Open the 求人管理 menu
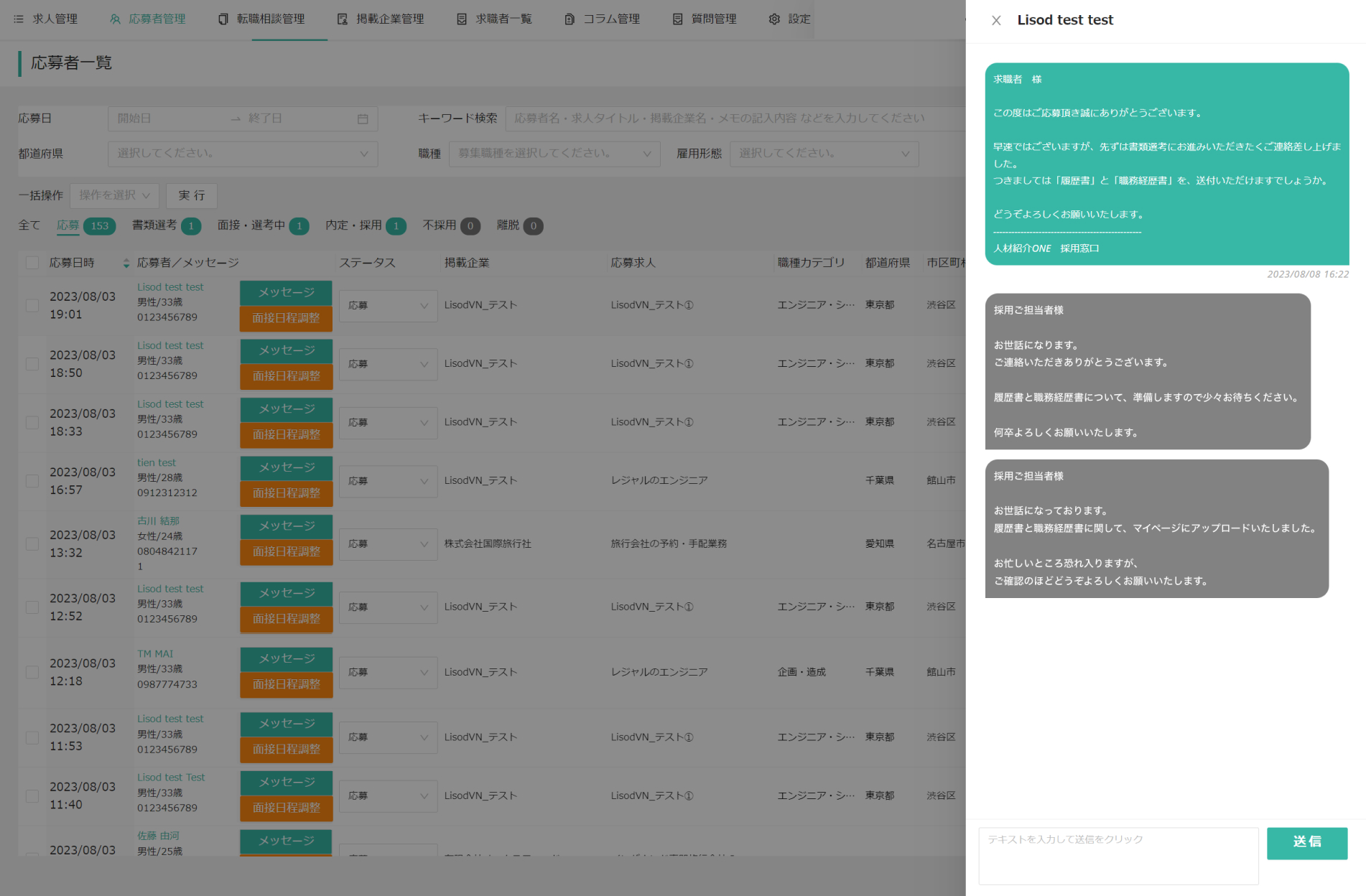This screenshot has width=1366, height=896. point(46,19)
